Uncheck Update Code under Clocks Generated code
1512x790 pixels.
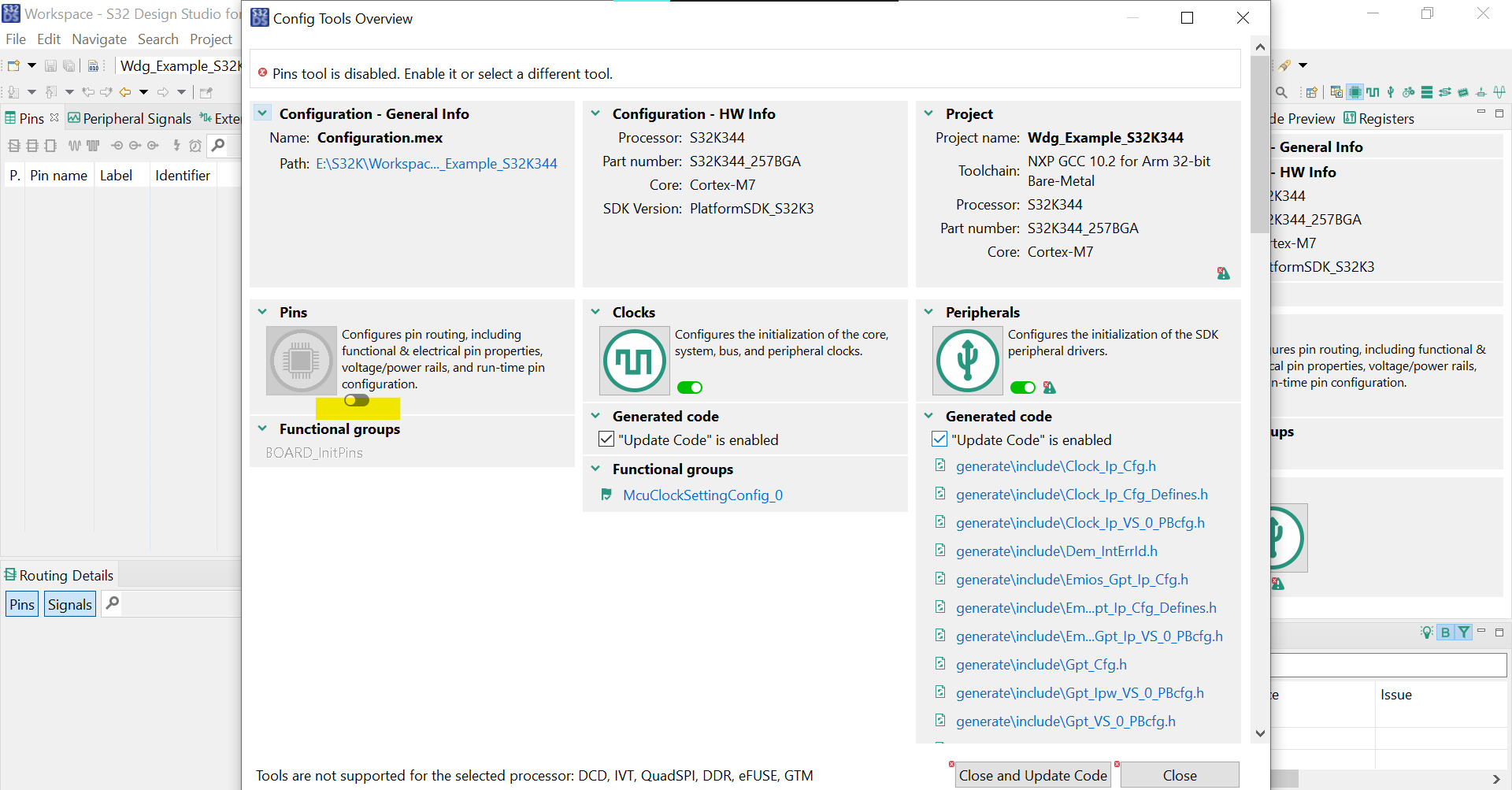coord(605,439)
